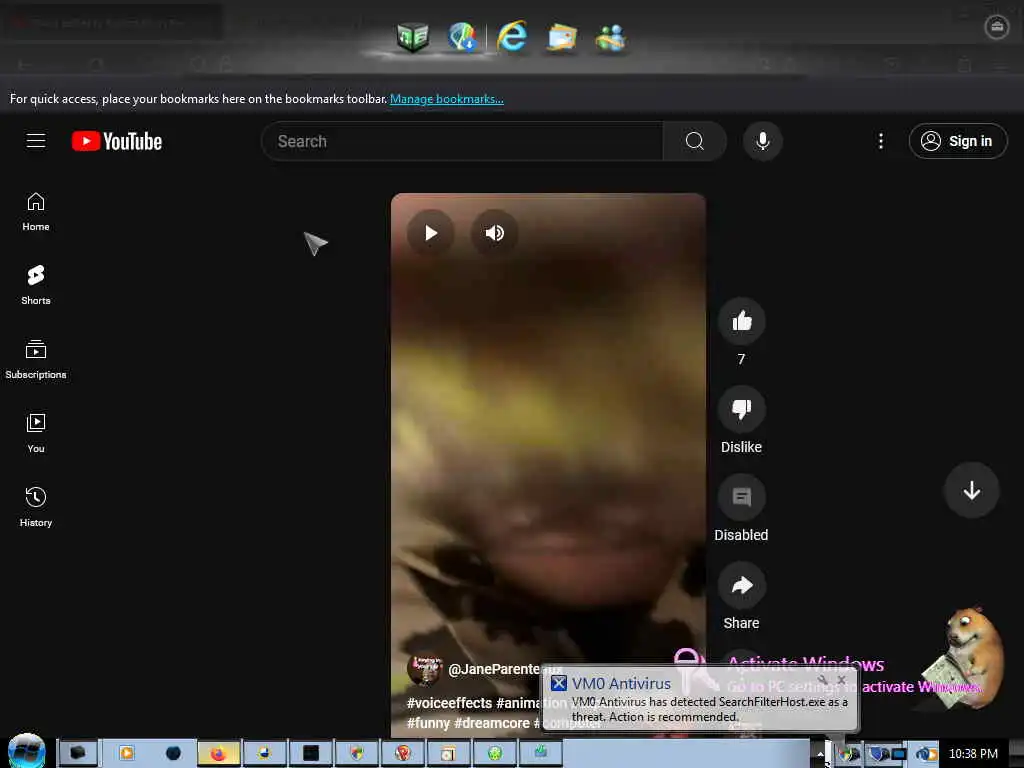Image resolution: width=1024 pixels, height=768 pixels.
Task: Dislike this Short with thumbs down
Action: click(x=742, y=409)
